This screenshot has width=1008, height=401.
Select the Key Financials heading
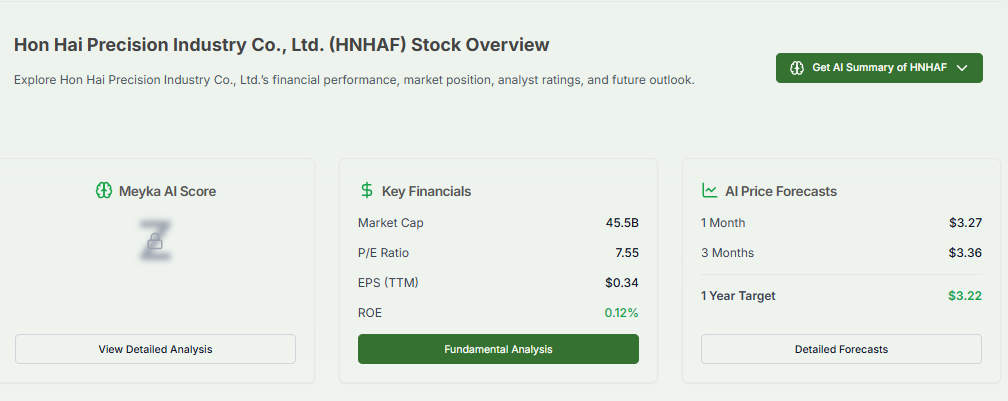click(426, 192)
